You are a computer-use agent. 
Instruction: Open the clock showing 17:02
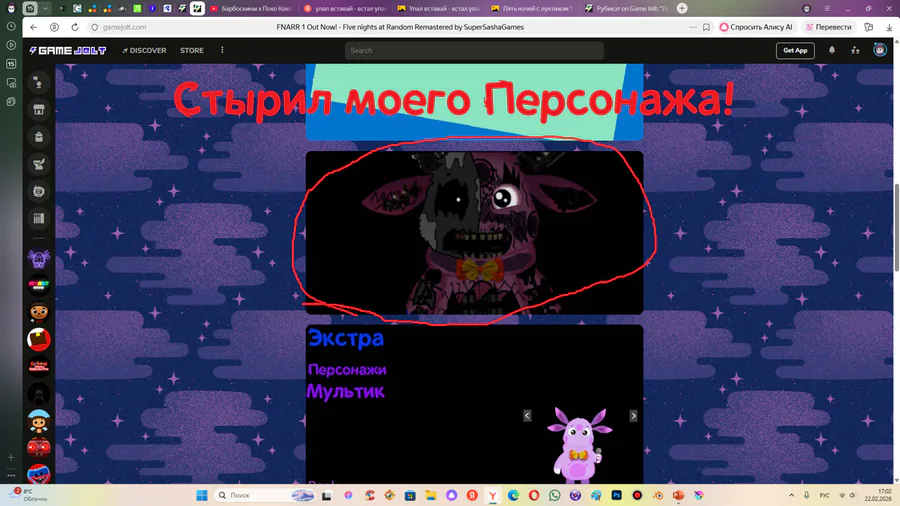[x=878, y=495]
